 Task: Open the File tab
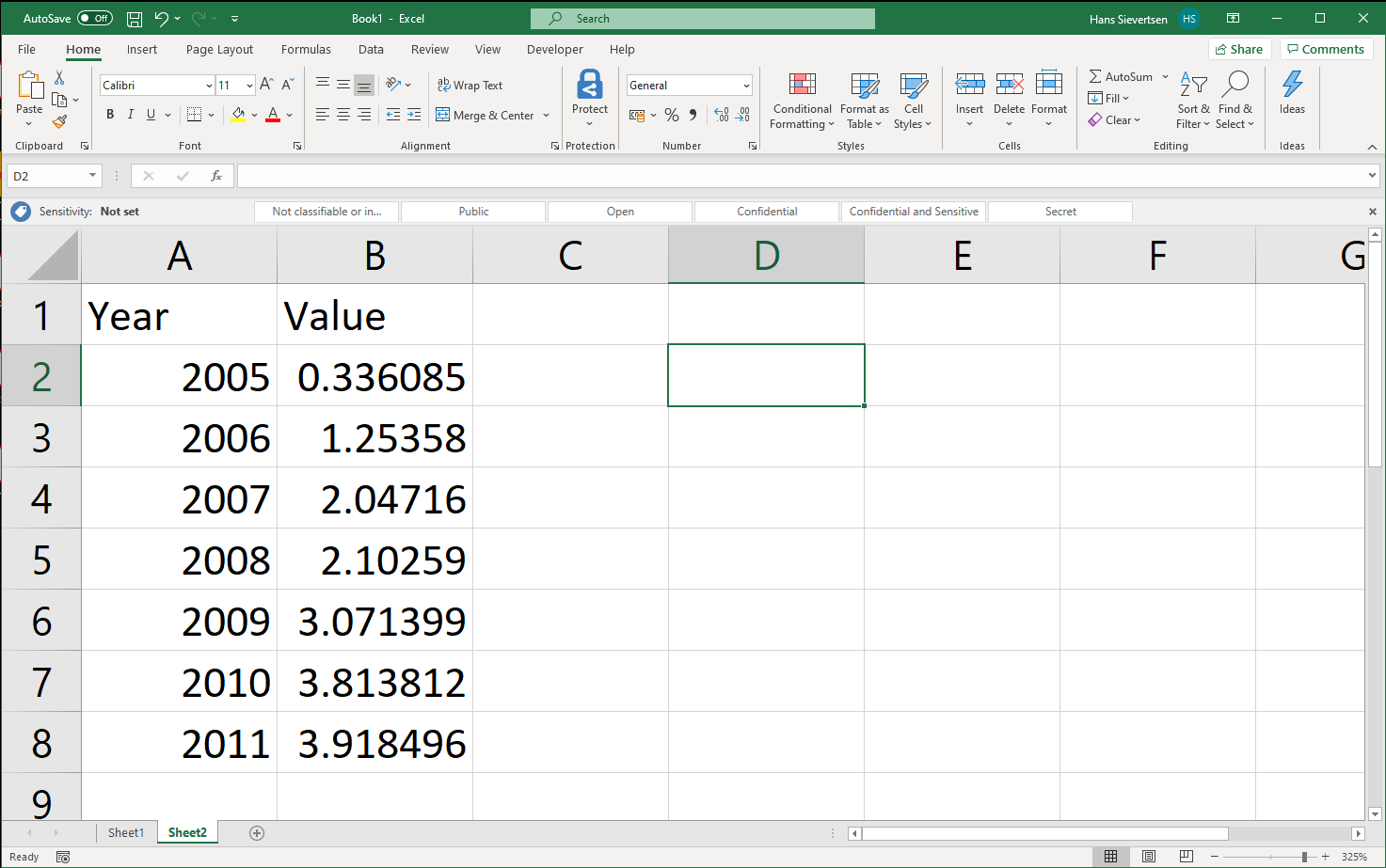26,50
